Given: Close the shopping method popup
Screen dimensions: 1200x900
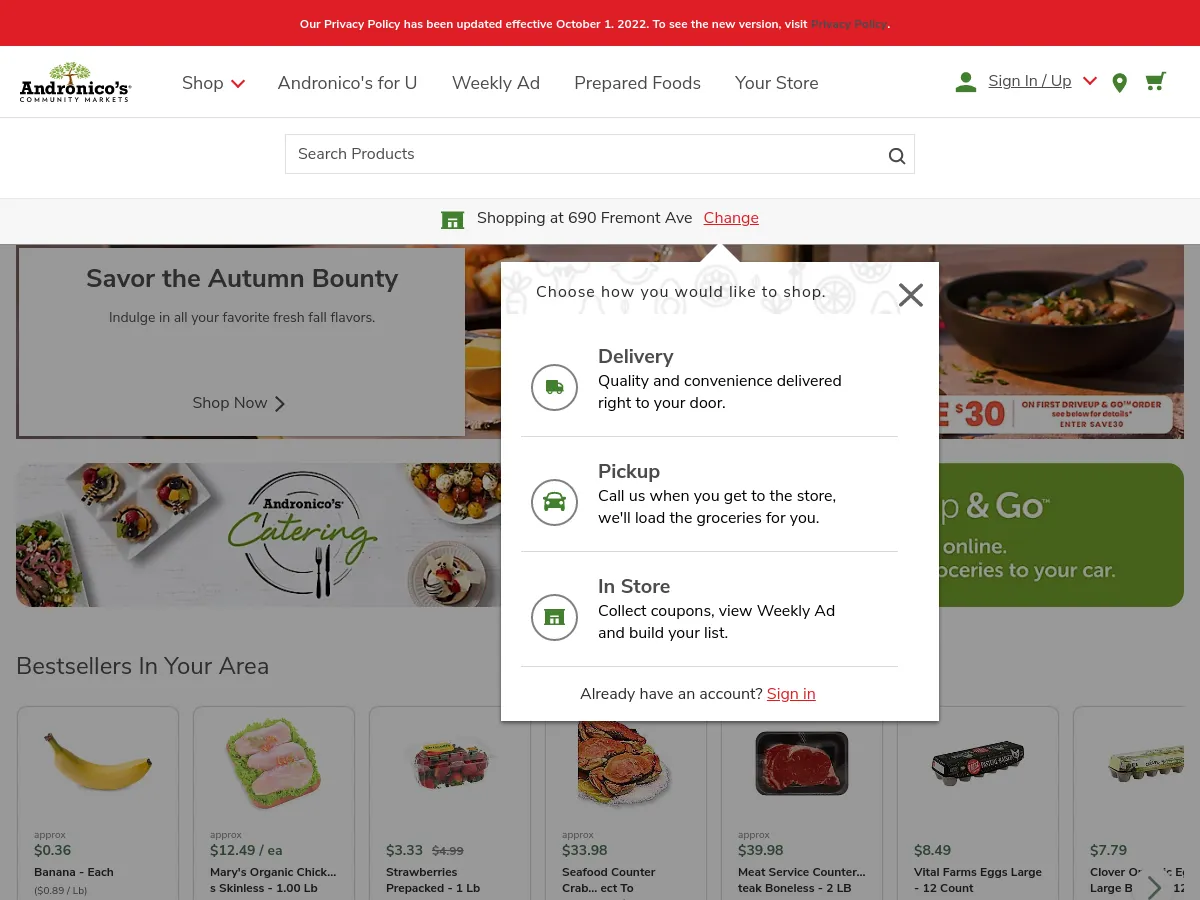Looking at the screenshot, I should tap(910, 295).
